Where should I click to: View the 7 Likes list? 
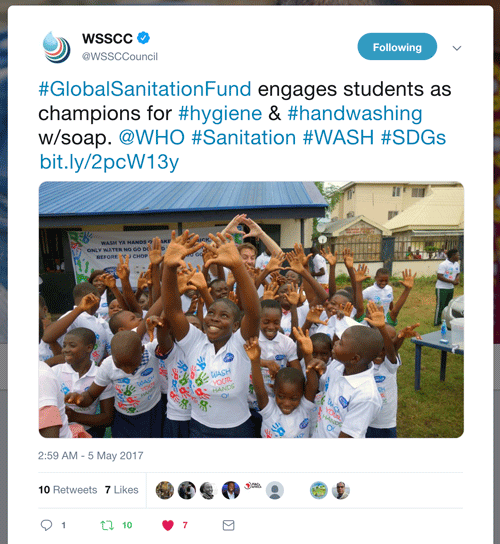tap(121, 490)
